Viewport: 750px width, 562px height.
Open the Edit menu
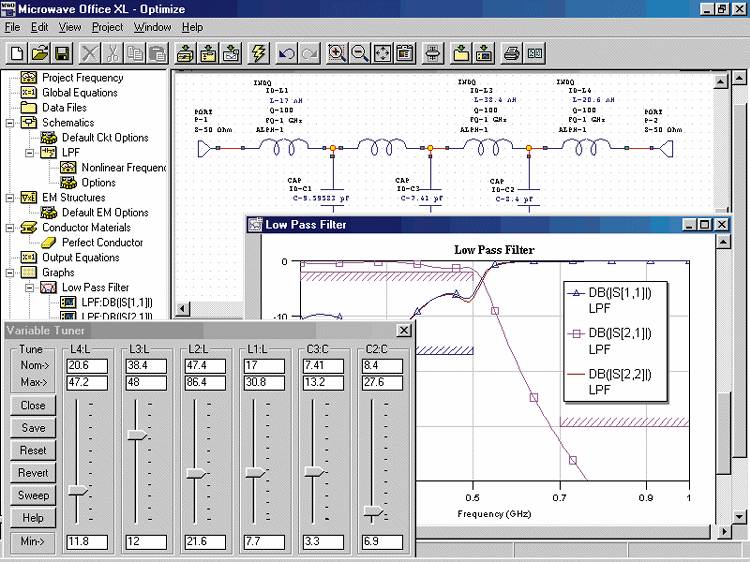[40, 27]
